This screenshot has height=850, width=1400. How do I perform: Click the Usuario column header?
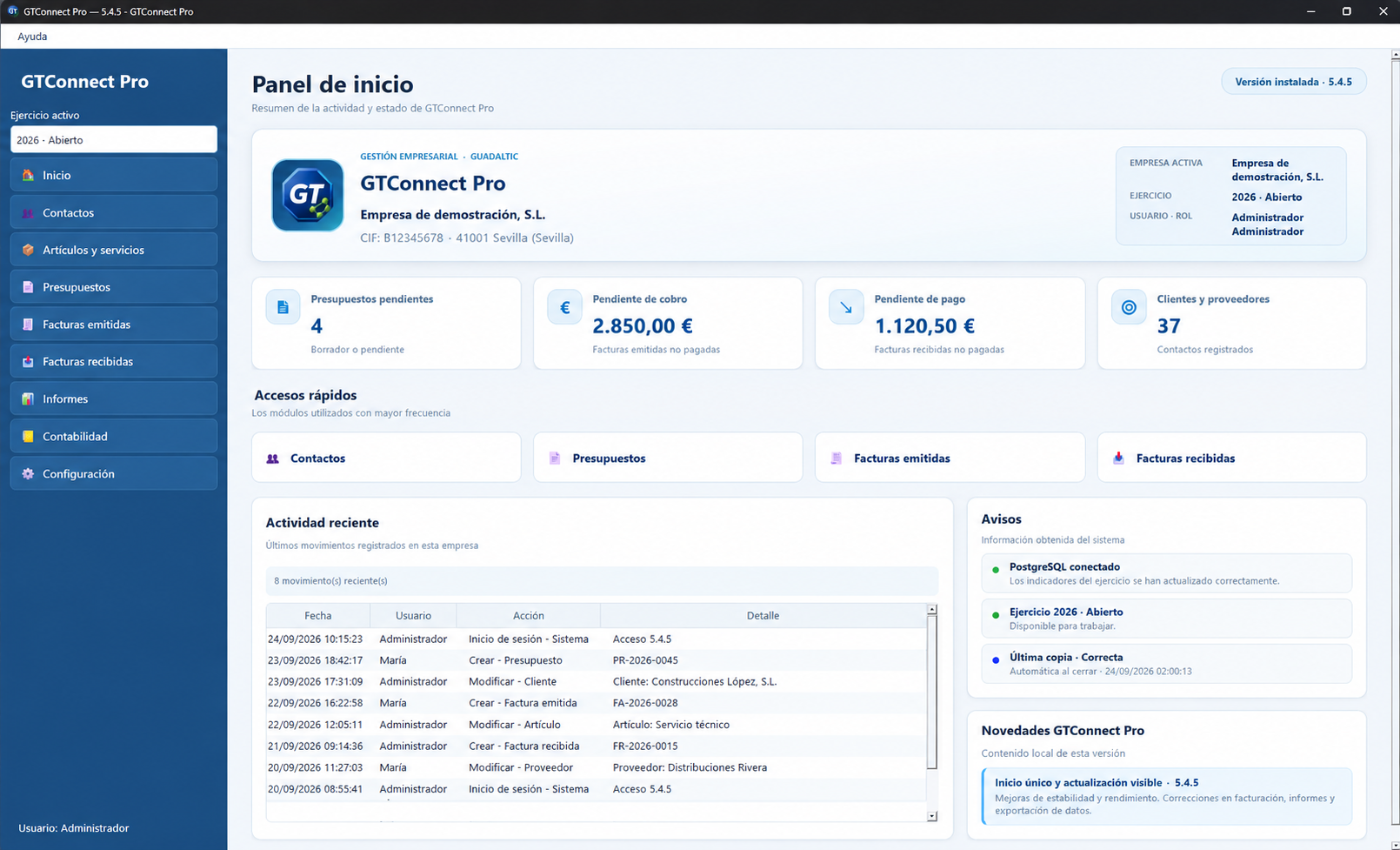click(413, 615)
